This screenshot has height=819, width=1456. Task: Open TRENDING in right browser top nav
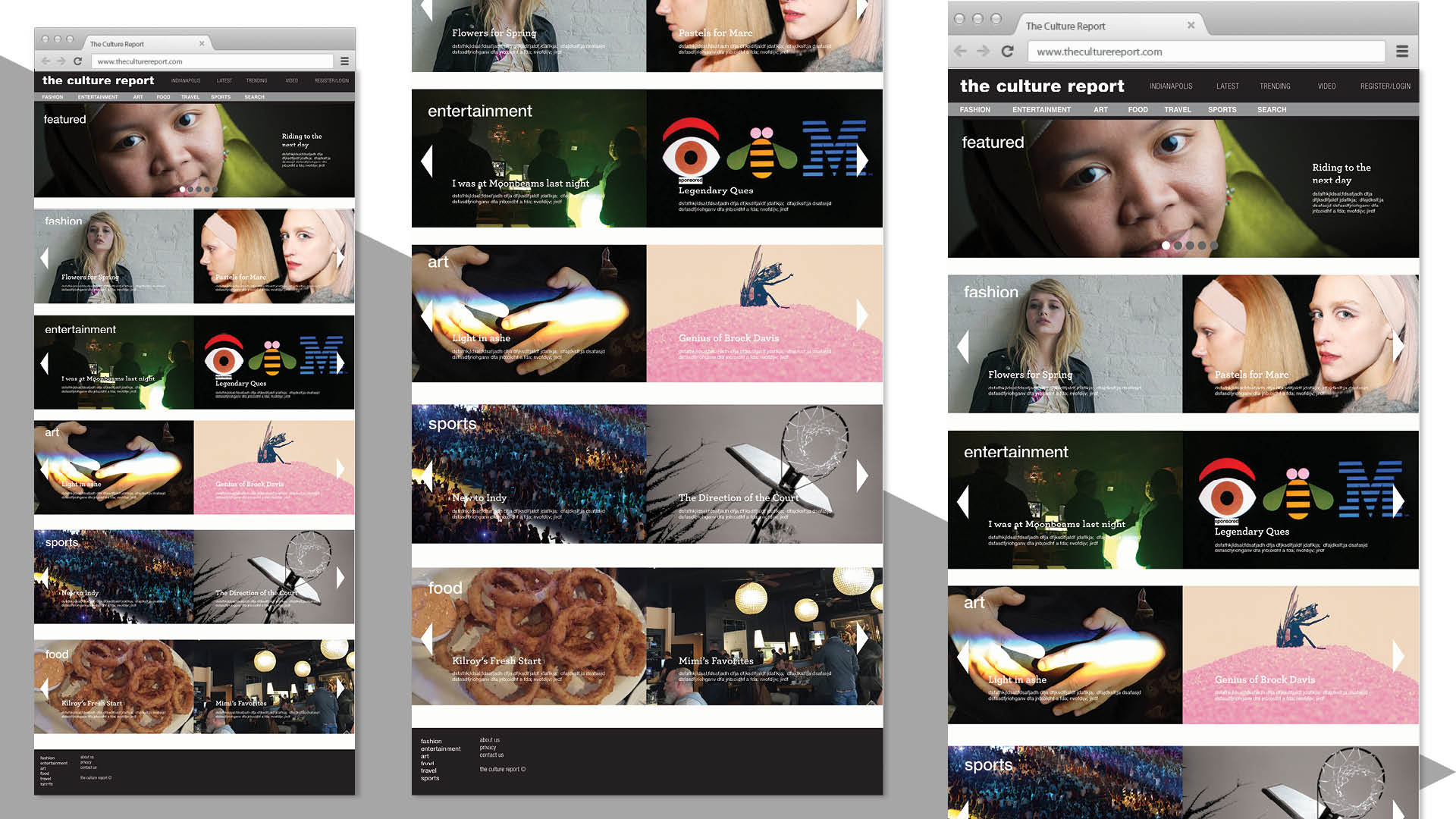(x=1275, y=86)
